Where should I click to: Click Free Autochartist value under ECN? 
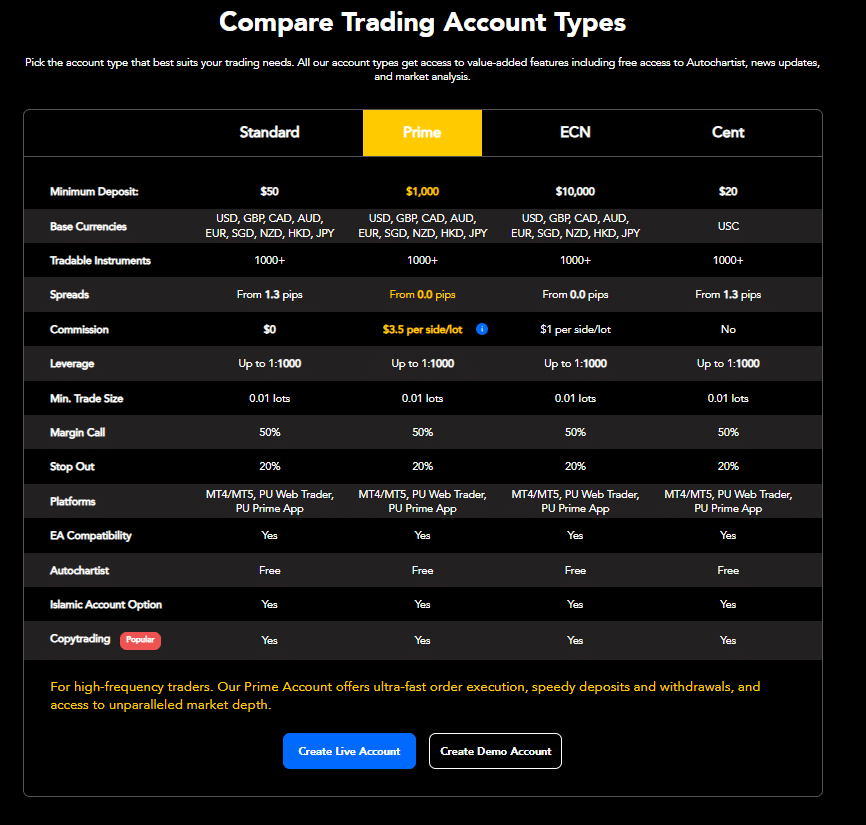coord(575,570)
